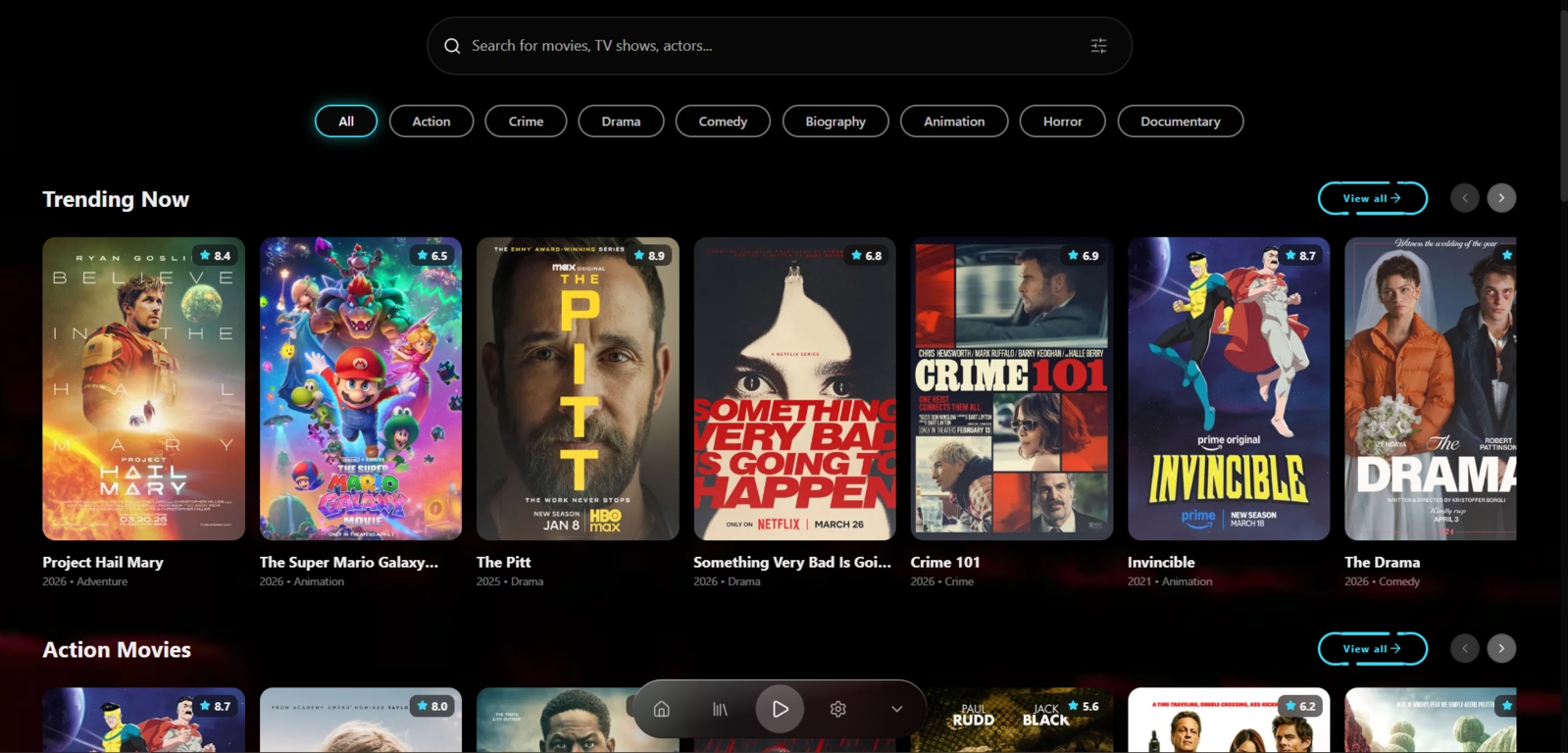Click the Play button in the dock
This screenshot has width=1568, height=753.
[780, 709]
